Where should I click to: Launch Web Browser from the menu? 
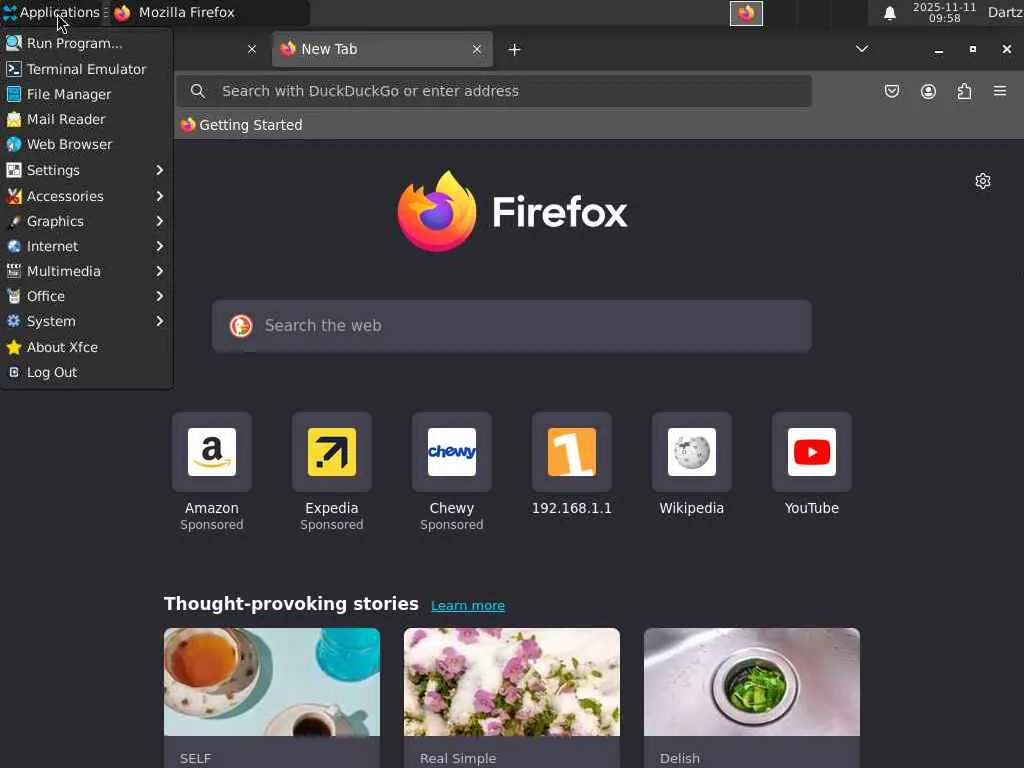[x=86, y=144]
